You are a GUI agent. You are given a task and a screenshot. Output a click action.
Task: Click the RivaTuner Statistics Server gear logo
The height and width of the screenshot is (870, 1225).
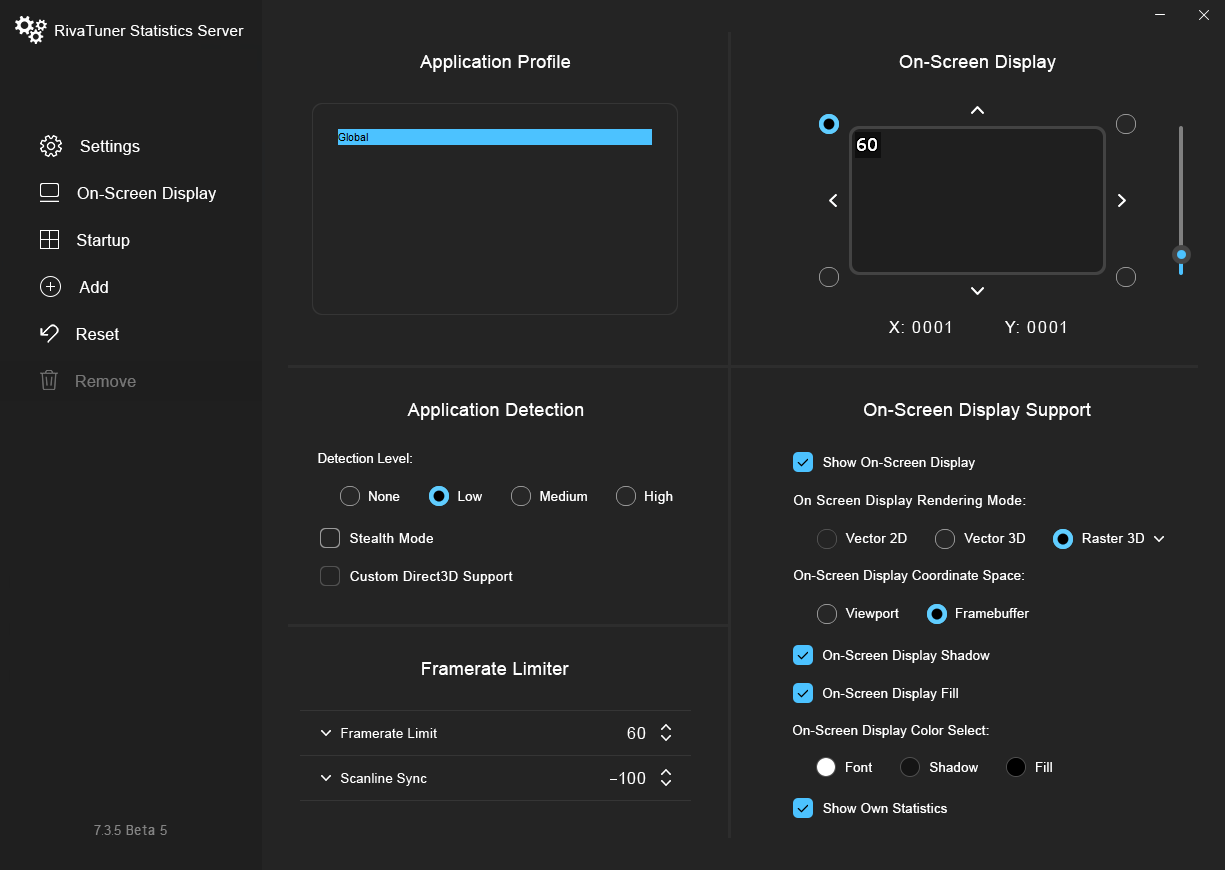[x=30, y=30]
